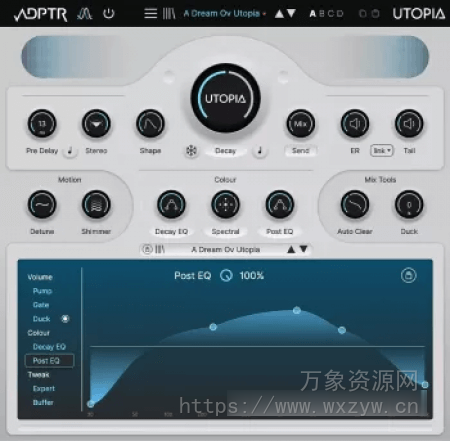Select the fourth EQ band node
450x441 pixels.
[x=342, y=330]
